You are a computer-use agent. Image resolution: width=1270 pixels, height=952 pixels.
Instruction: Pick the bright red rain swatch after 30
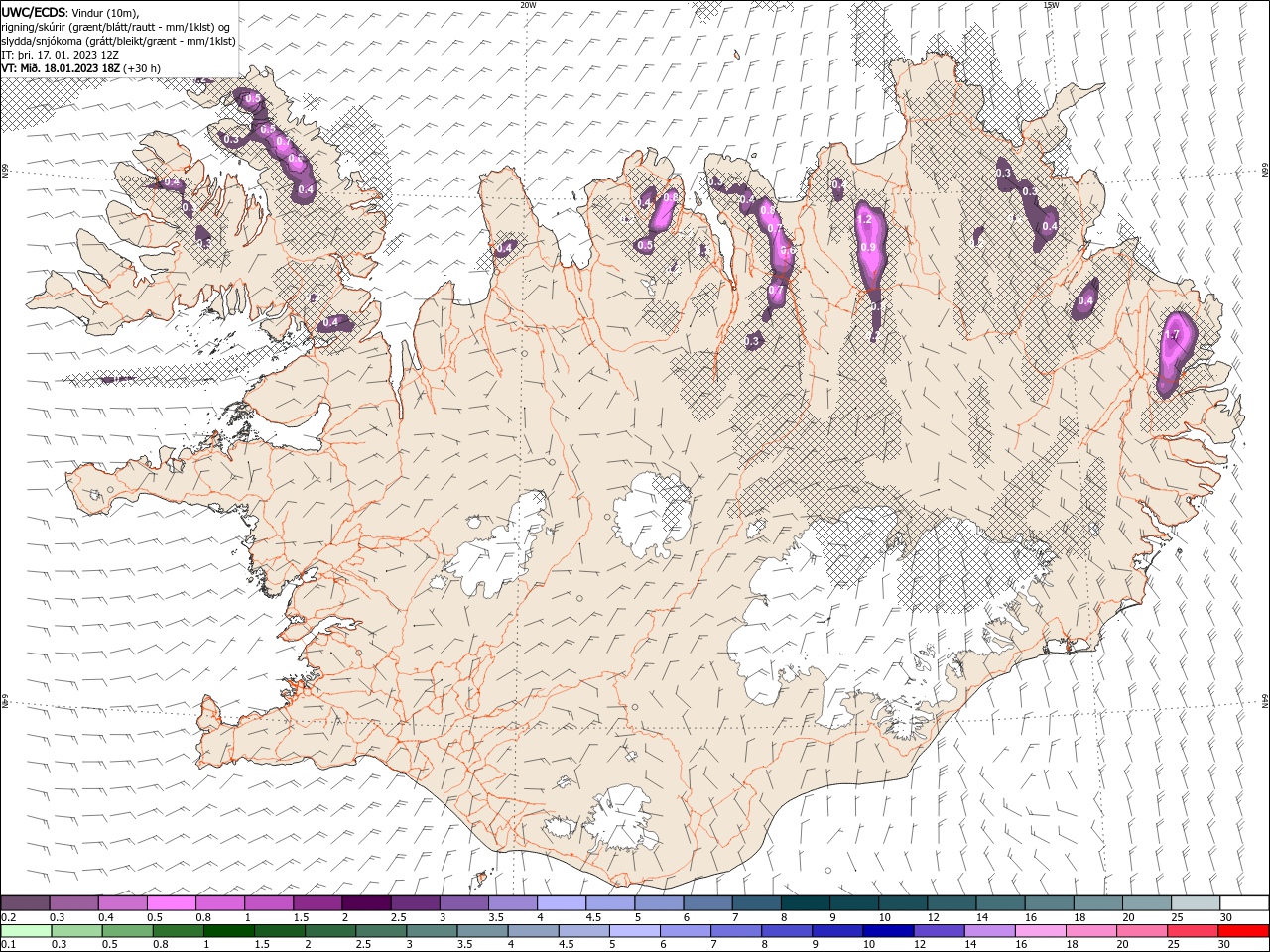[x=1243, y=931]
